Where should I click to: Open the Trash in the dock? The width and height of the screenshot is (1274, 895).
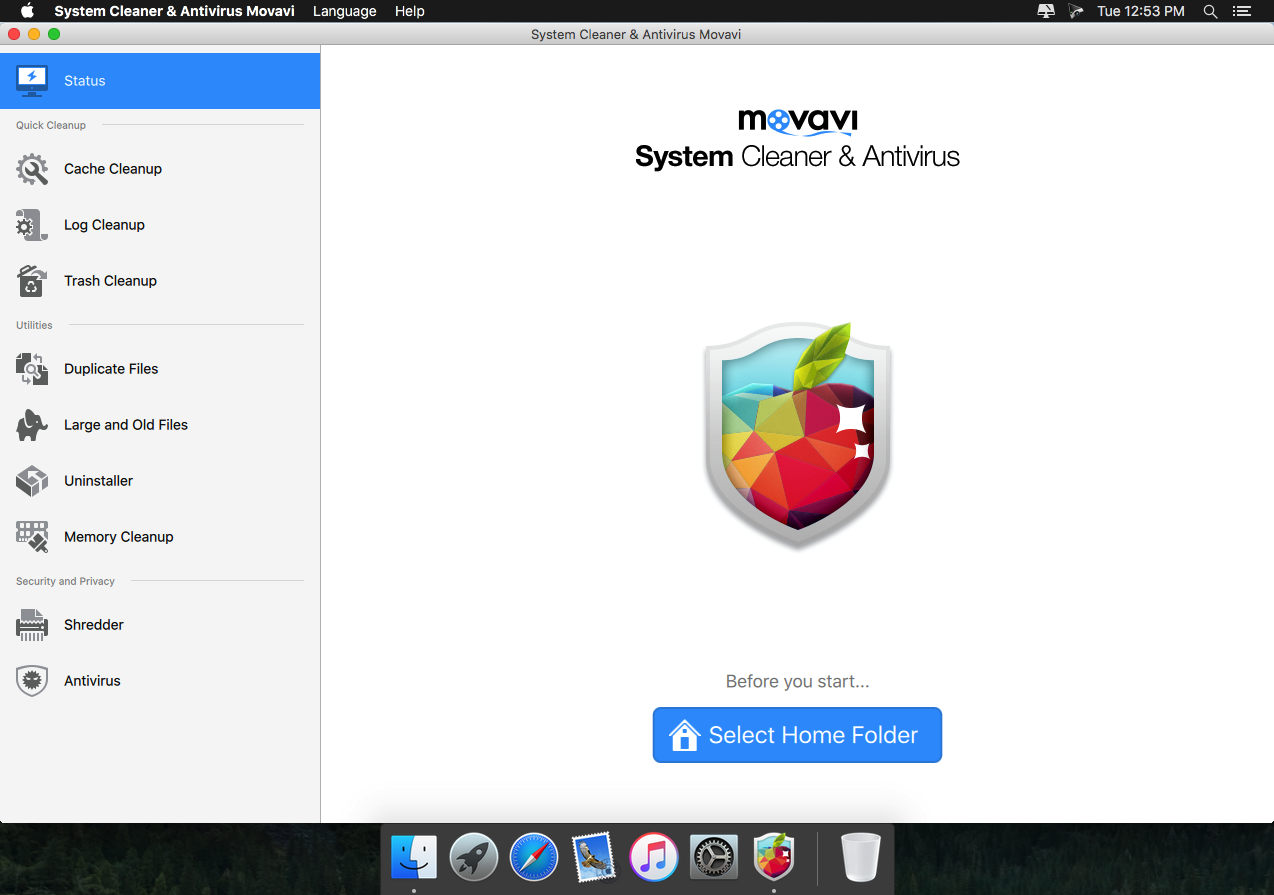(861, 857)
